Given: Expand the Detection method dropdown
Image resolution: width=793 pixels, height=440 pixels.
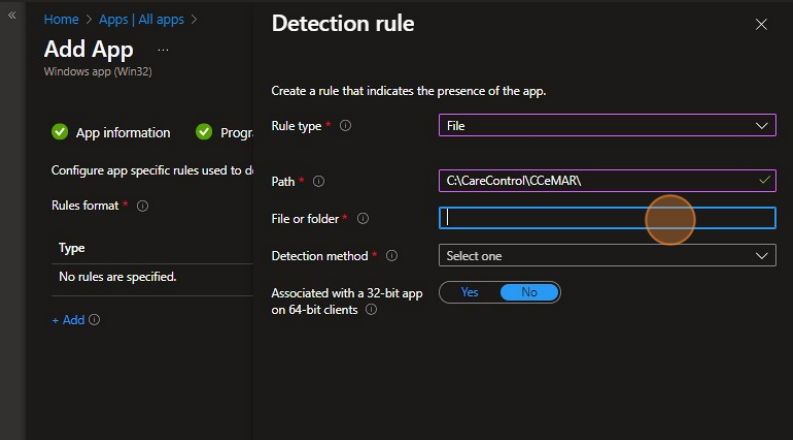Looking at the screenshot, I should (607, 256).
